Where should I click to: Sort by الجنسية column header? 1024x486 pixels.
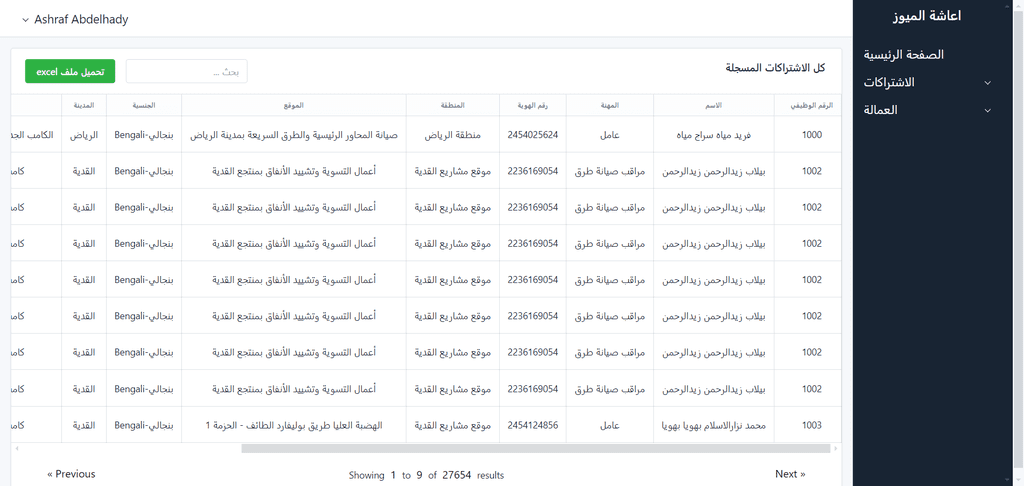pos(144,105)
